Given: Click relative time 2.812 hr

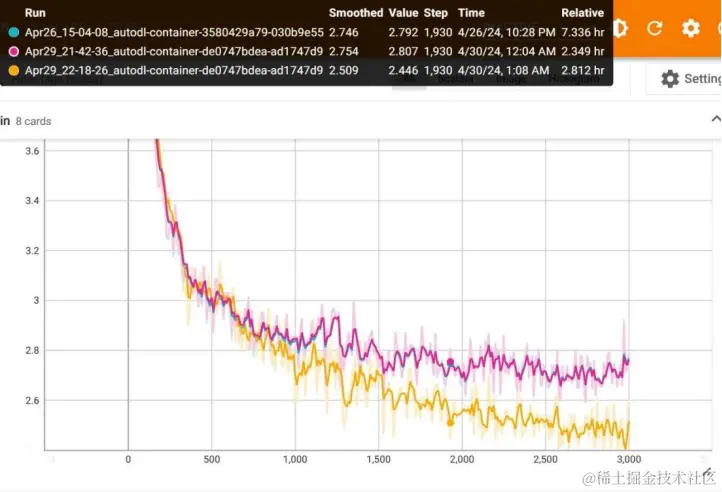Looking at the screenshot, I should (582, 70).
